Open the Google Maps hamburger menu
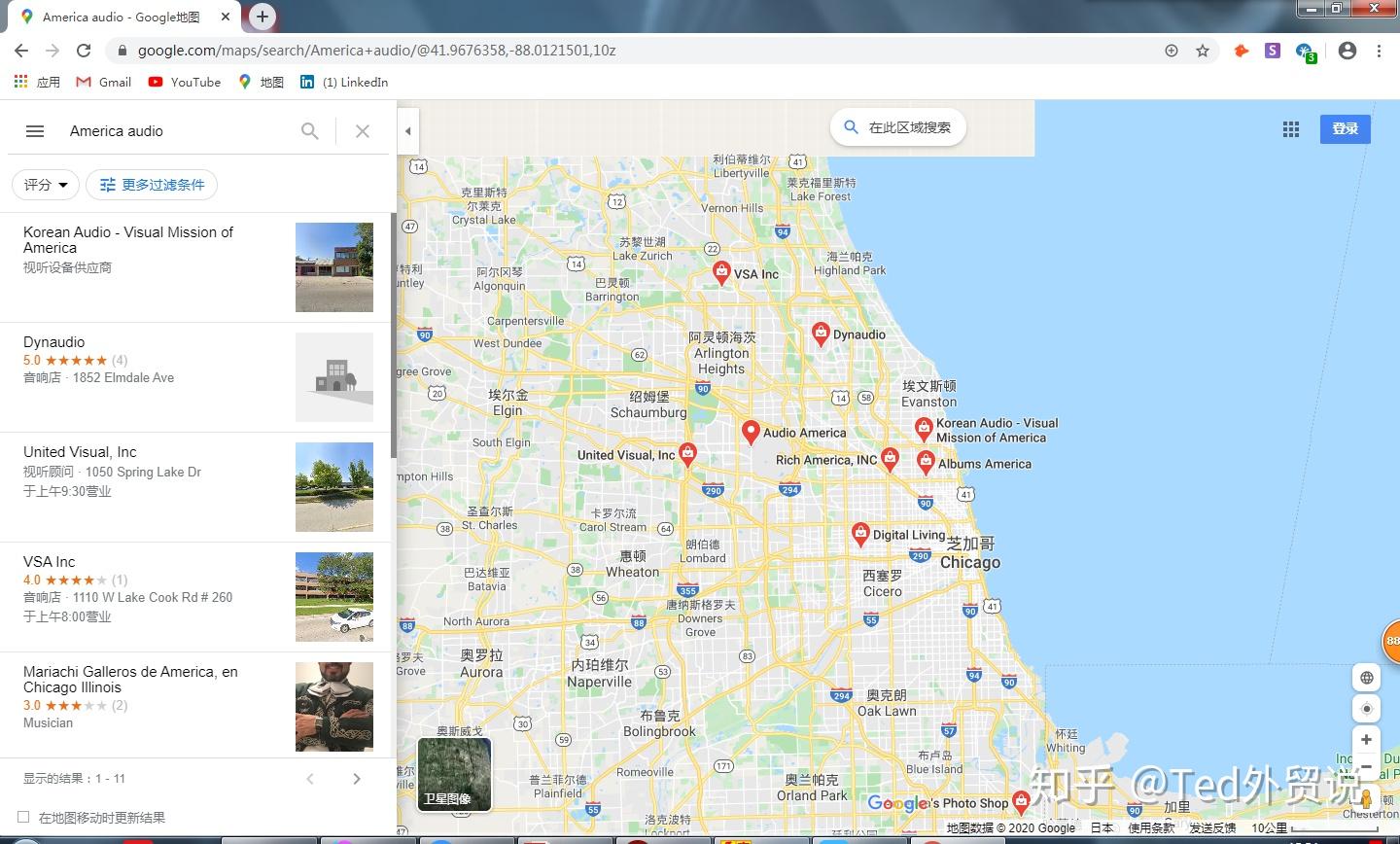 [x=35, y=131]
